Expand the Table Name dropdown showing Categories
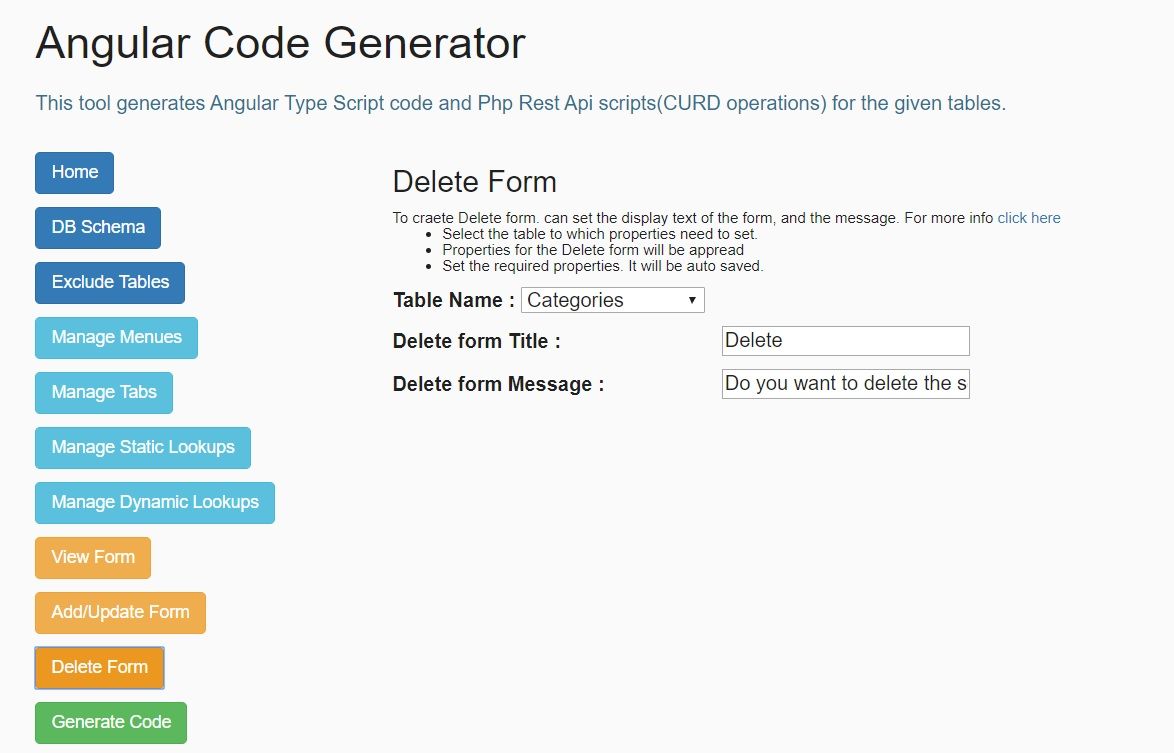1174x753 pixels. pos(612,300)
